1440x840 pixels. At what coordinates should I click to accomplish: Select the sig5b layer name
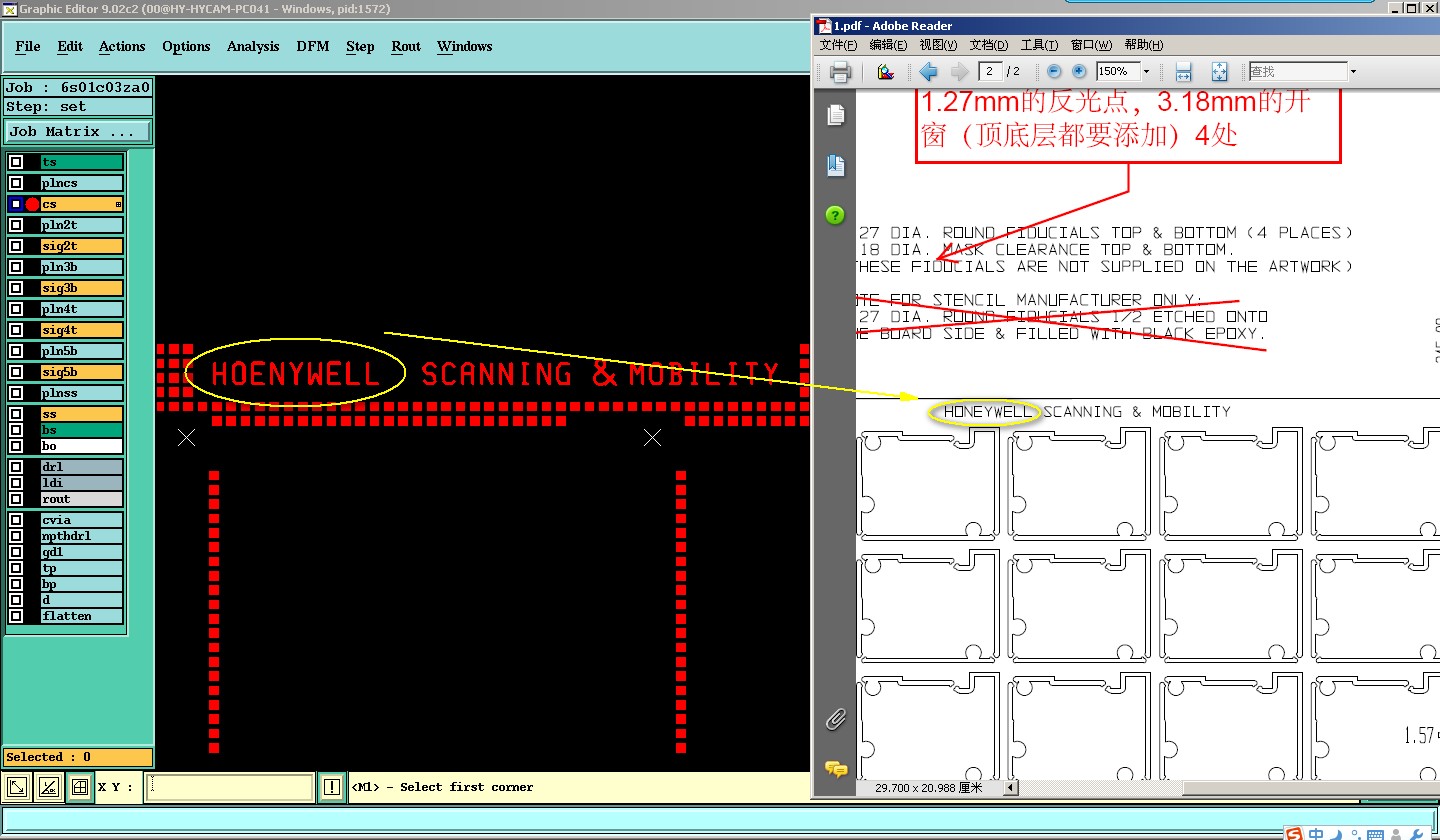pos(82,372)
